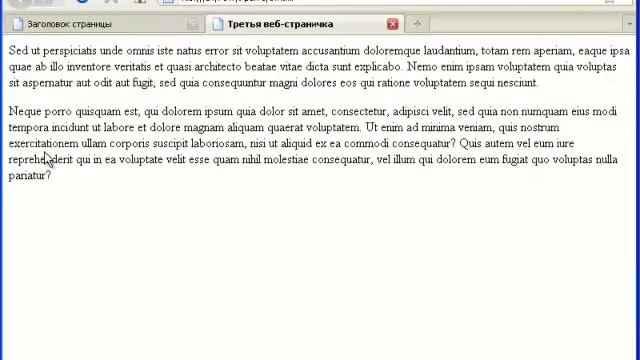Select the 'Третья веб-страничка' tab
Viewport: 640px width, 360px height.
pos(304,24)
